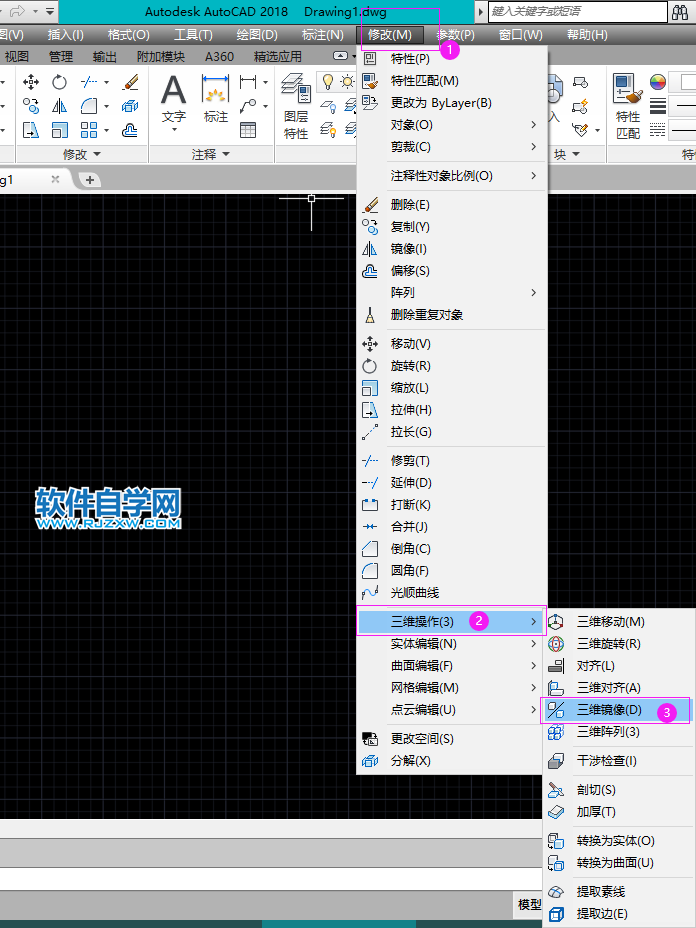Select the Mirror tool in ribbon

point(59,106)
